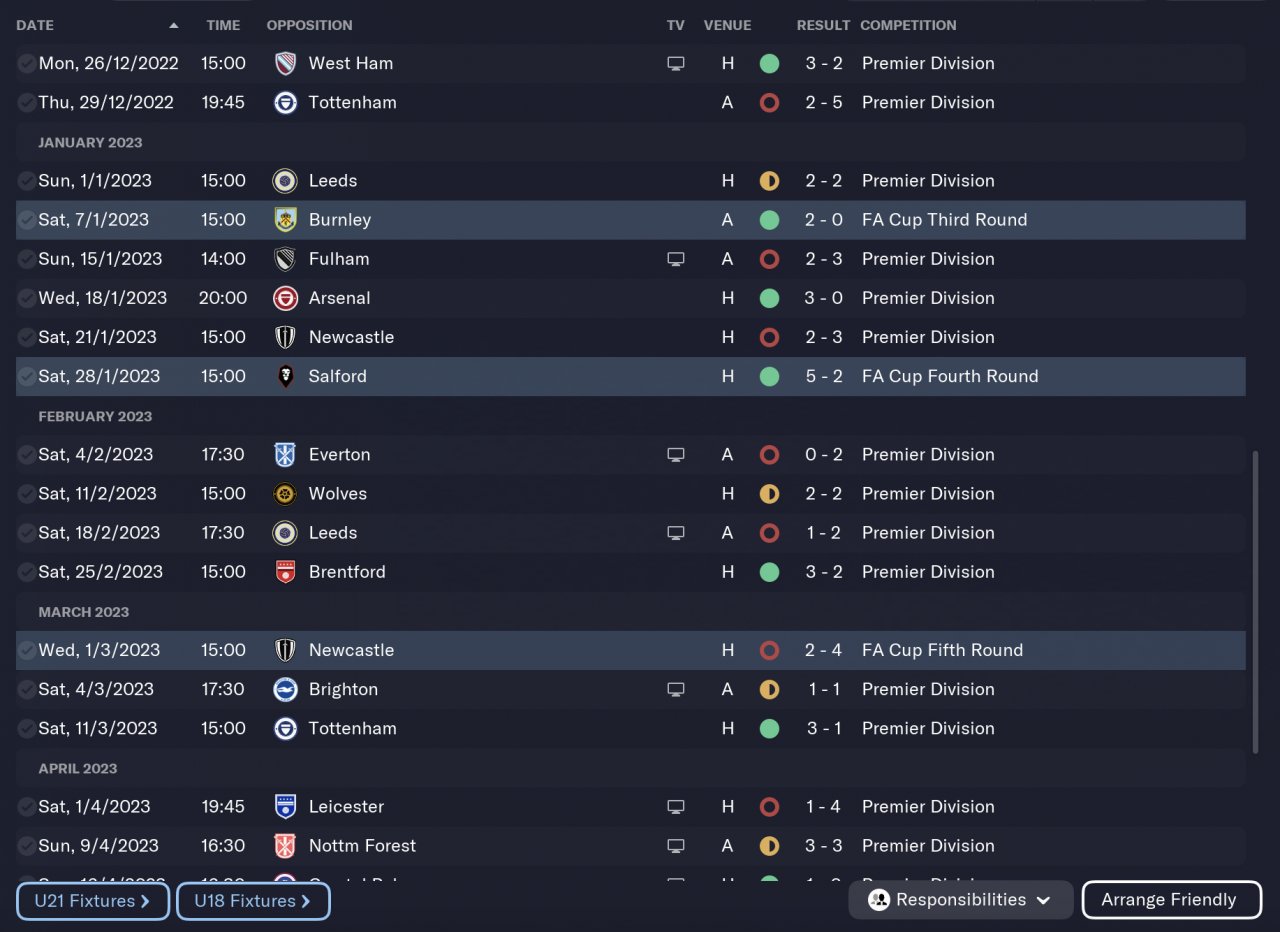Open the Arsenal club badge
The height and width of the screenshot is (932, 1280).
(285, 298)
